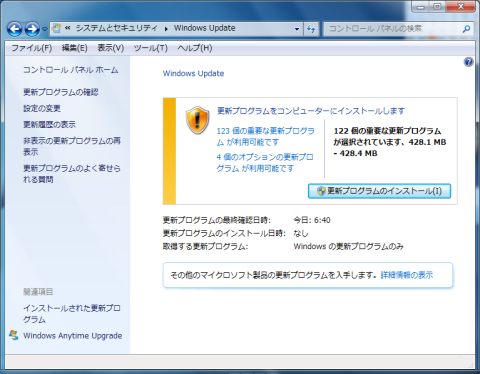480x374 pixels.
Task: Open the blue help question-mark icon
Action: coord(468,62)
